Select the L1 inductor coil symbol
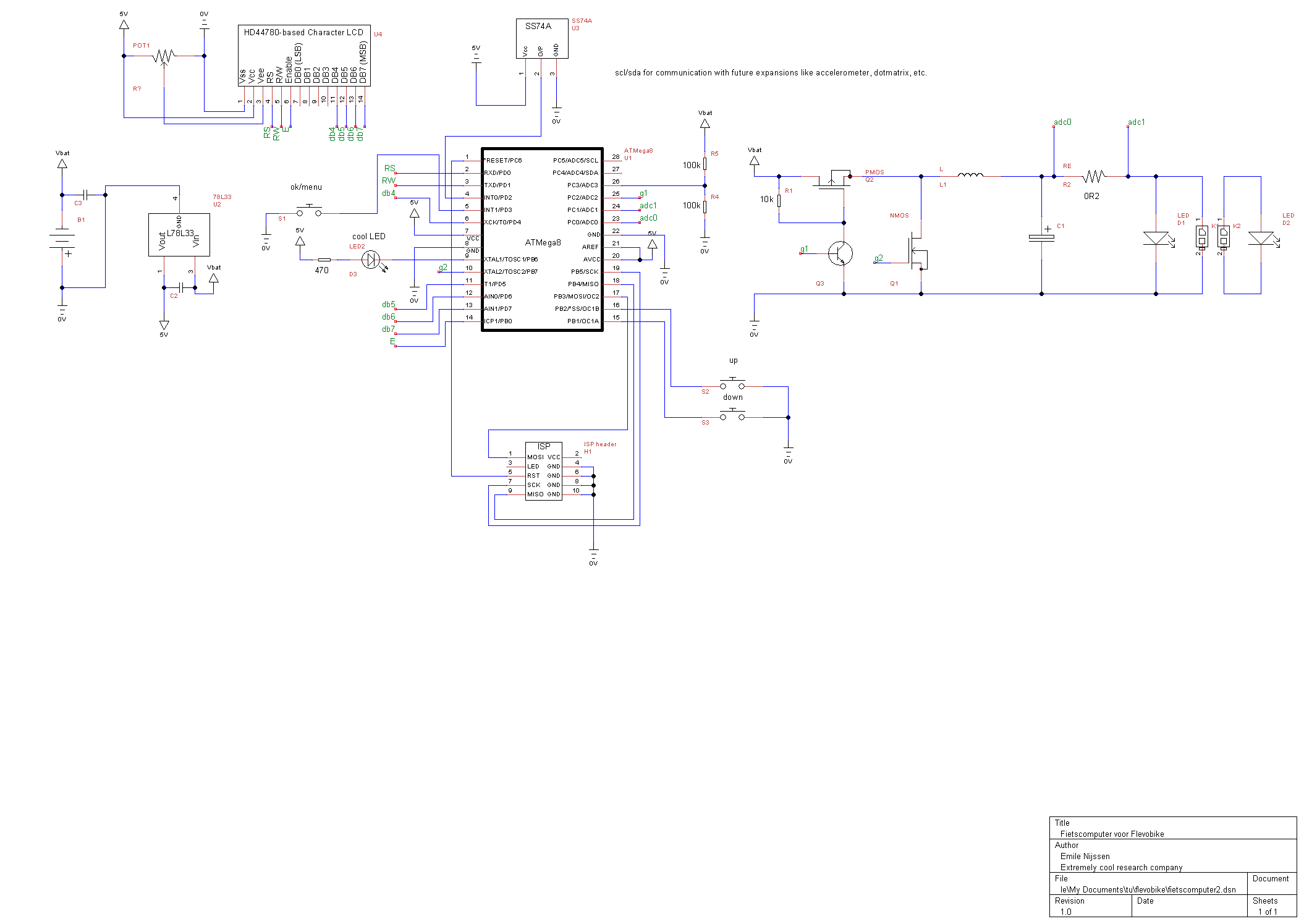This screenshot has width=1304, height=924. pos(970,176)
